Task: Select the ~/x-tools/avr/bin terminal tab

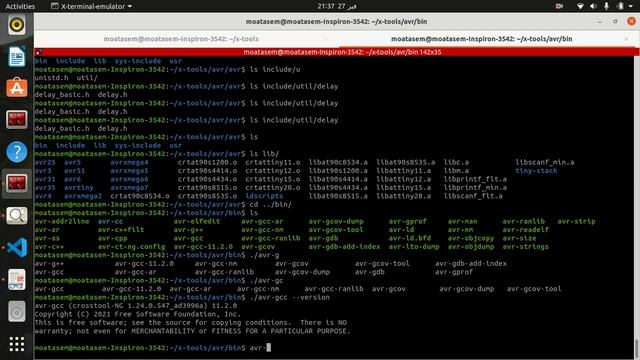Action: click(x=481, y=39)
